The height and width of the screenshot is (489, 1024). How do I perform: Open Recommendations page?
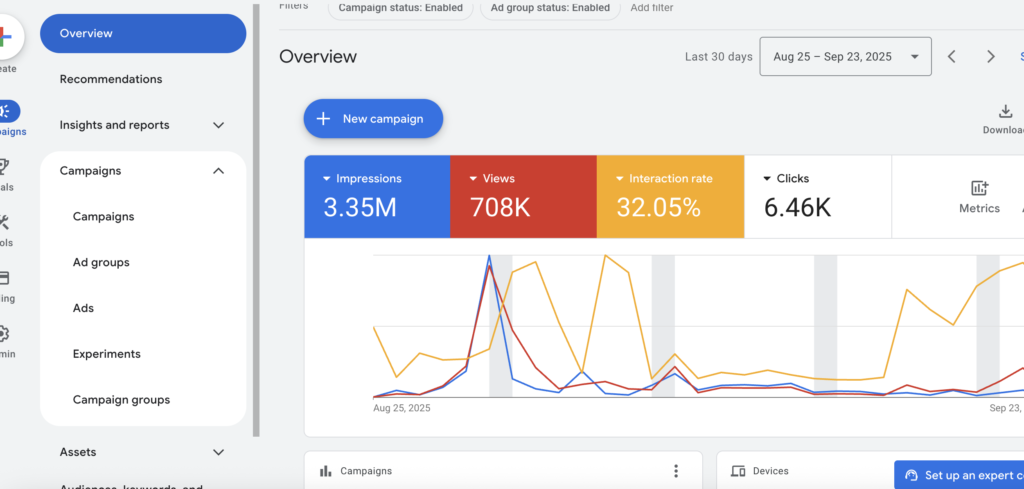pyautogui.click(x=111, y=79)
